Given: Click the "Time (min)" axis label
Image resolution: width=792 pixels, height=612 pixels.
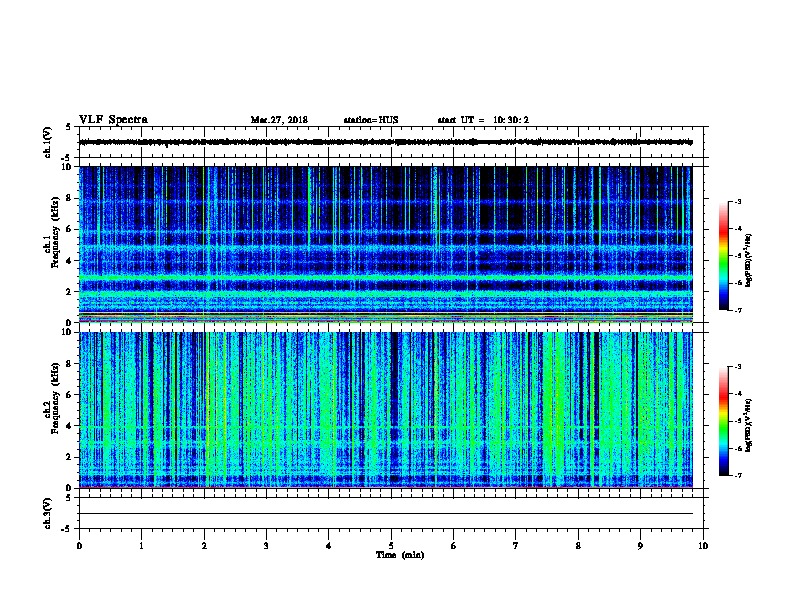Looking at the screenshot, I should (x=400, y=555).
